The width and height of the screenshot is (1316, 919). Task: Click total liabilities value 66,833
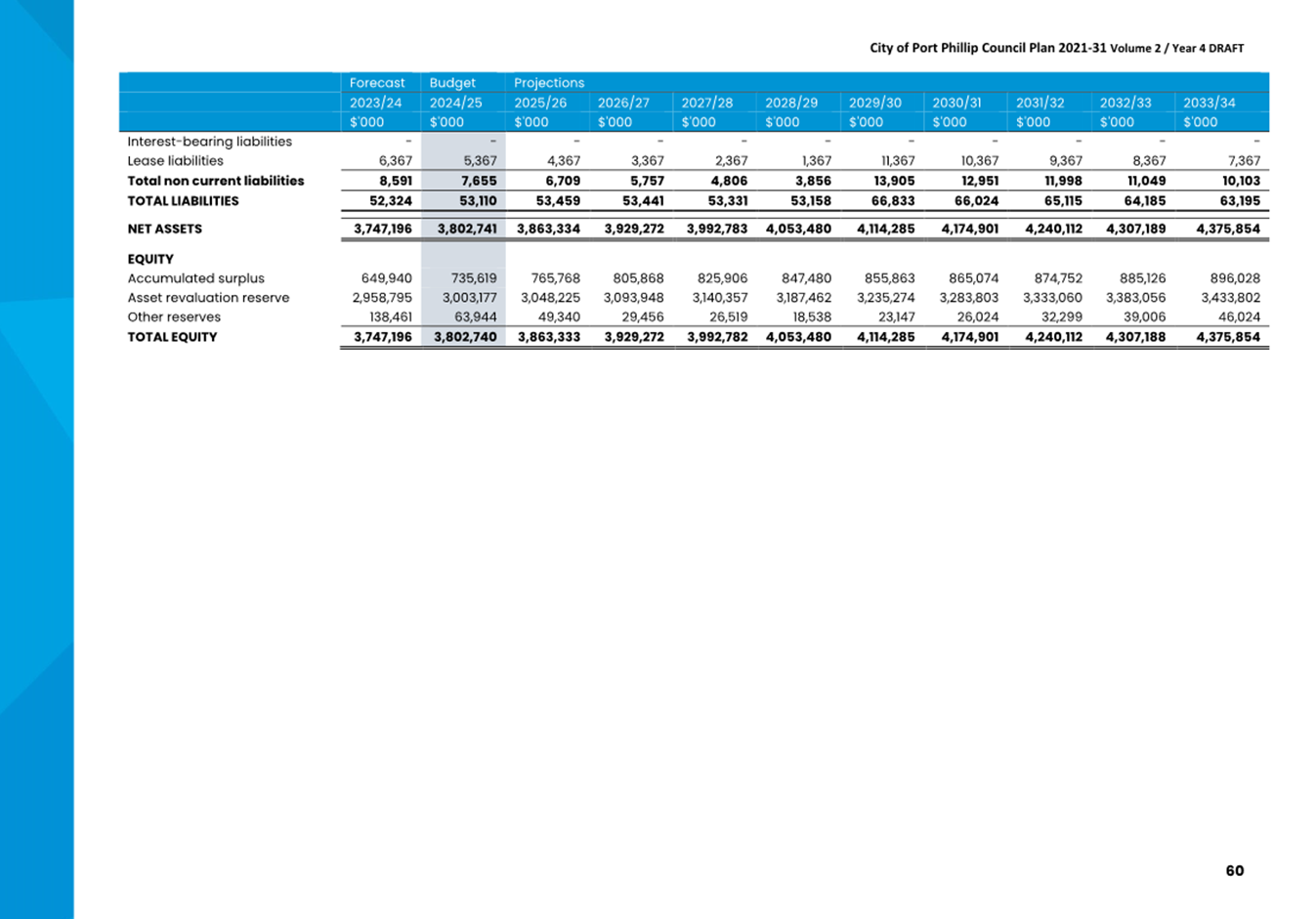tap(893, 201)
